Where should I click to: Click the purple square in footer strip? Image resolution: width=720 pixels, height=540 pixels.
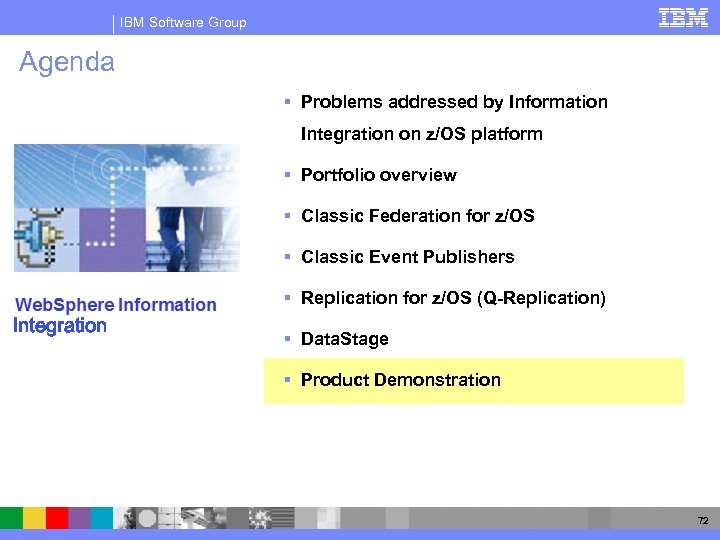(x=79, y=518)
